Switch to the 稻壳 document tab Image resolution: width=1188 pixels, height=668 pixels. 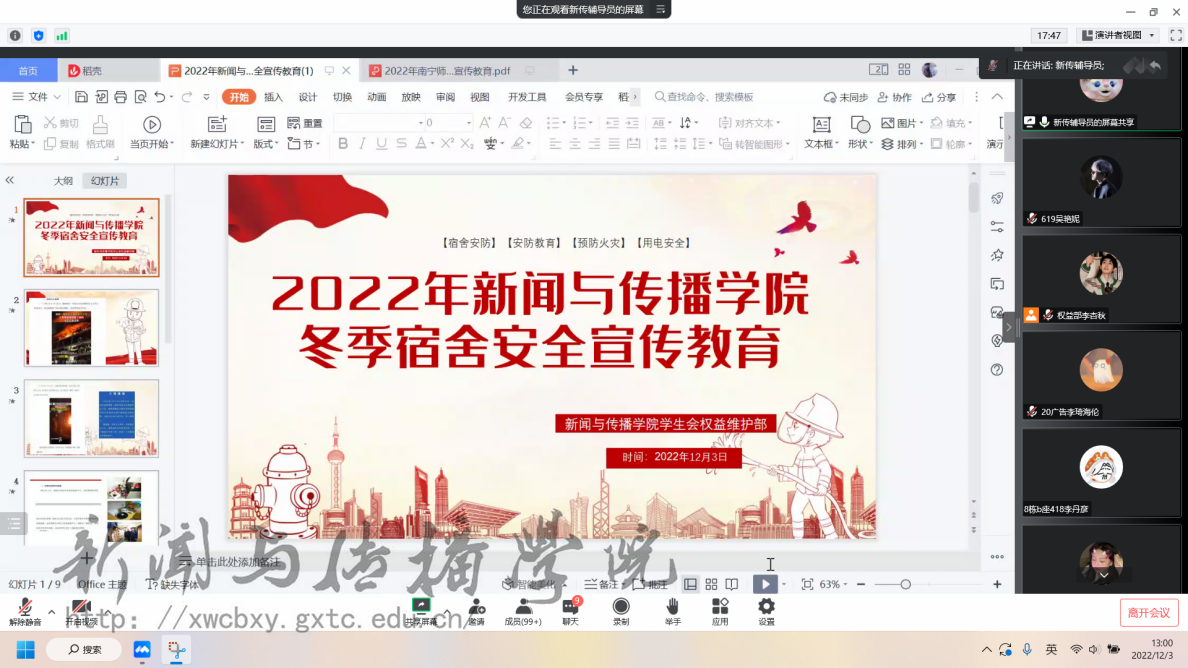[x=108, y=70]
